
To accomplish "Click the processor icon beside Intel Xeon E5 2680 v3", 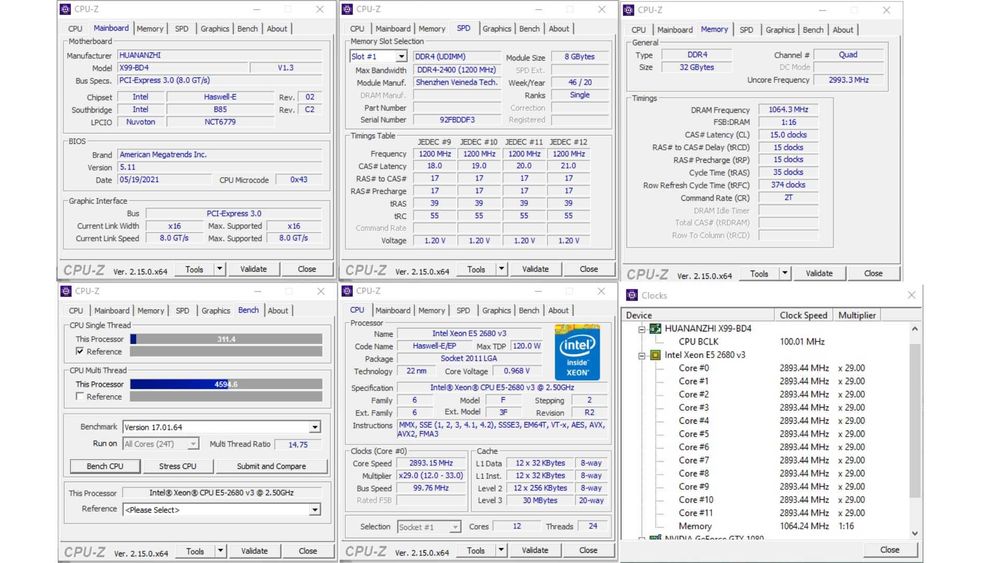I will 655,355.
